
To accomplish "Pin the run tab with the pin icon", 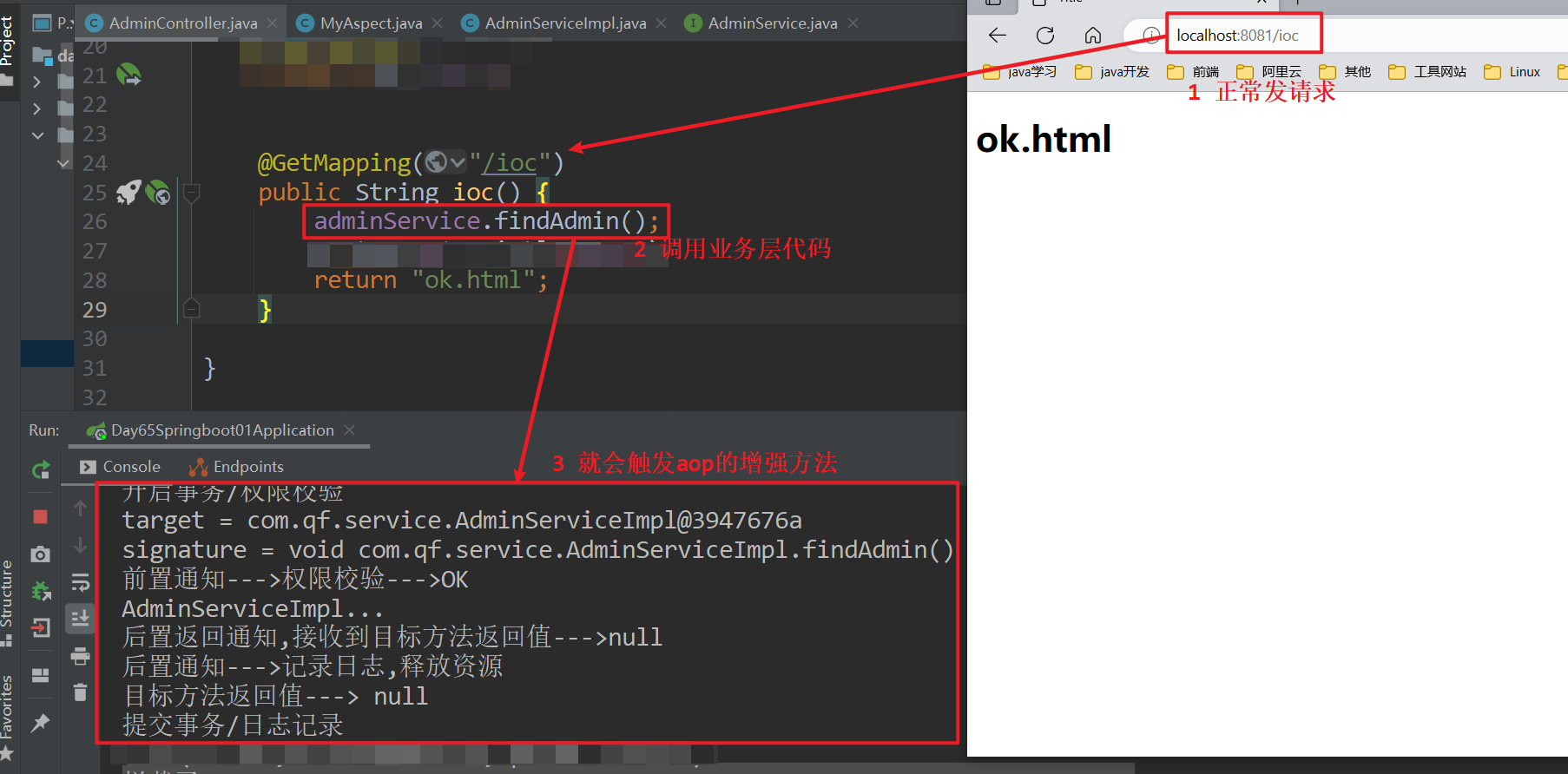I will click(40, 722).
